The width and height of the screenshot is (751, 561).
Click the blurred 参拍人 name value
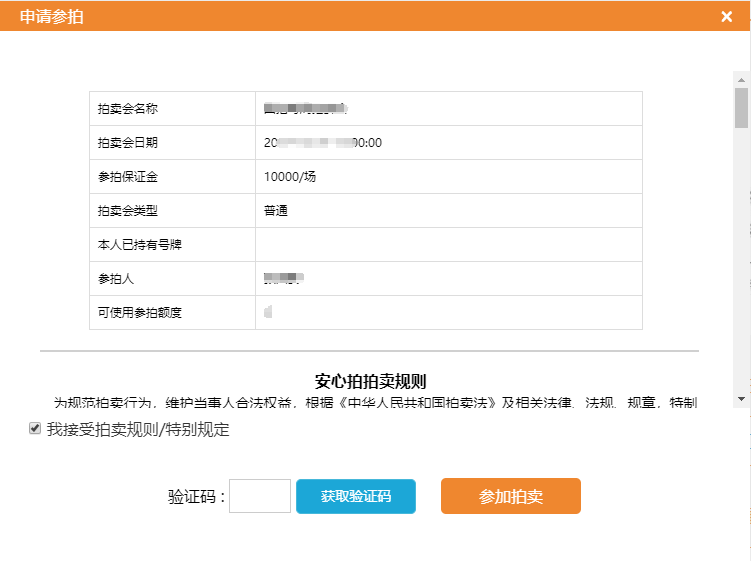(283, 277)
